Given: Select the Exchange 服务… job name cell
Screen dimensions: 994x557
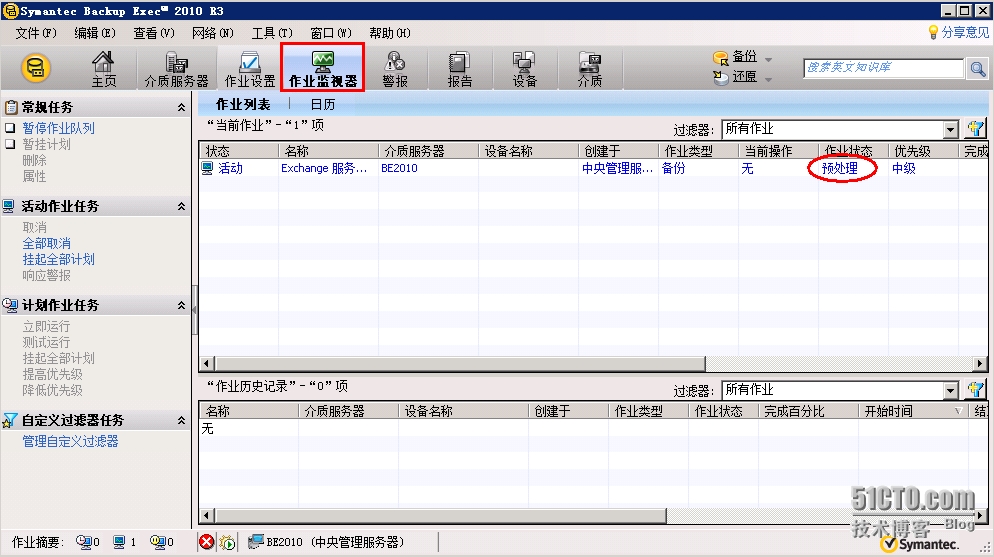Looking at the screenshot, I should [x=324, y=168].
